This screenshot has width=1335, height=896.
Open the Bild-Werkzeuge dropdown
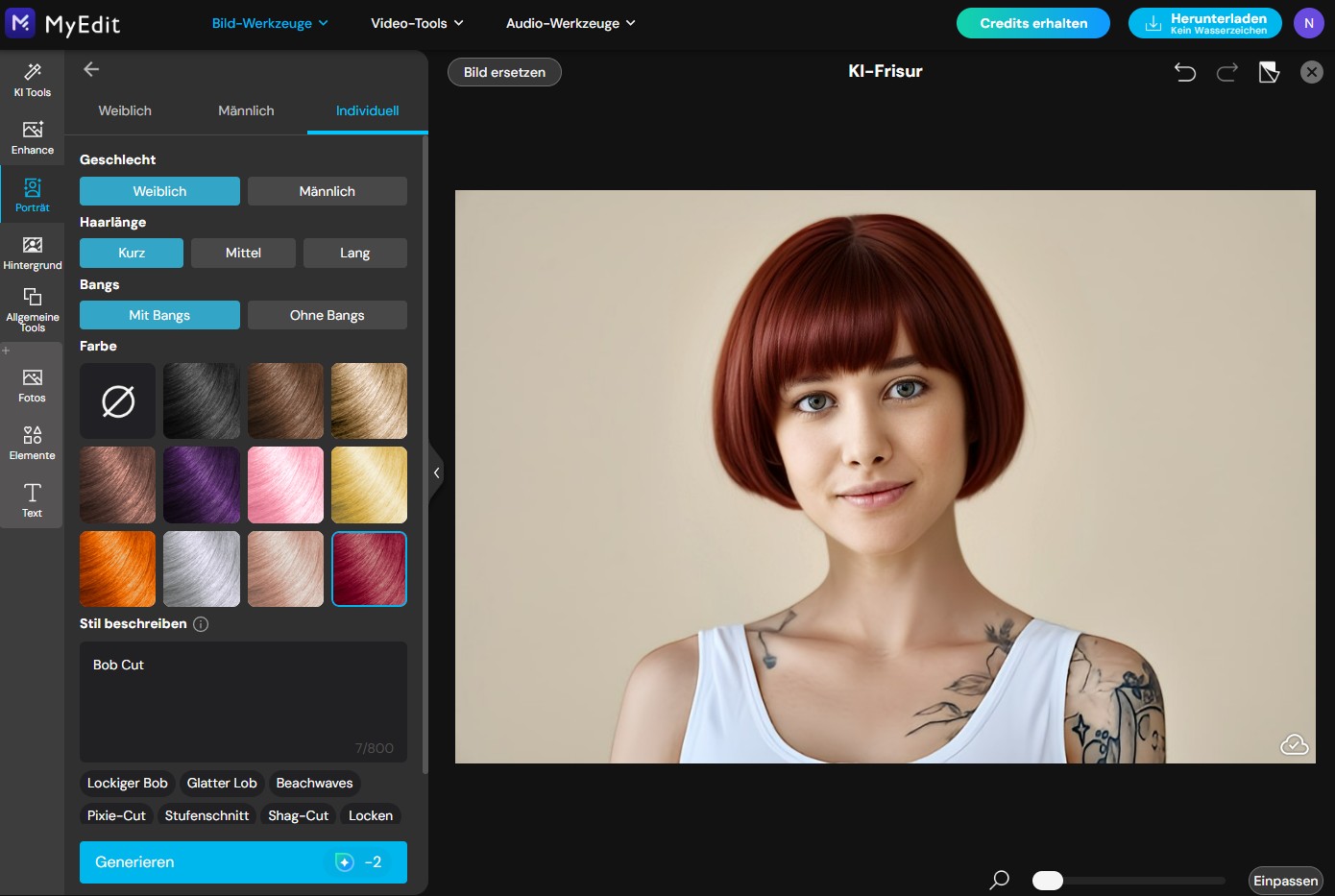[270, 22]
